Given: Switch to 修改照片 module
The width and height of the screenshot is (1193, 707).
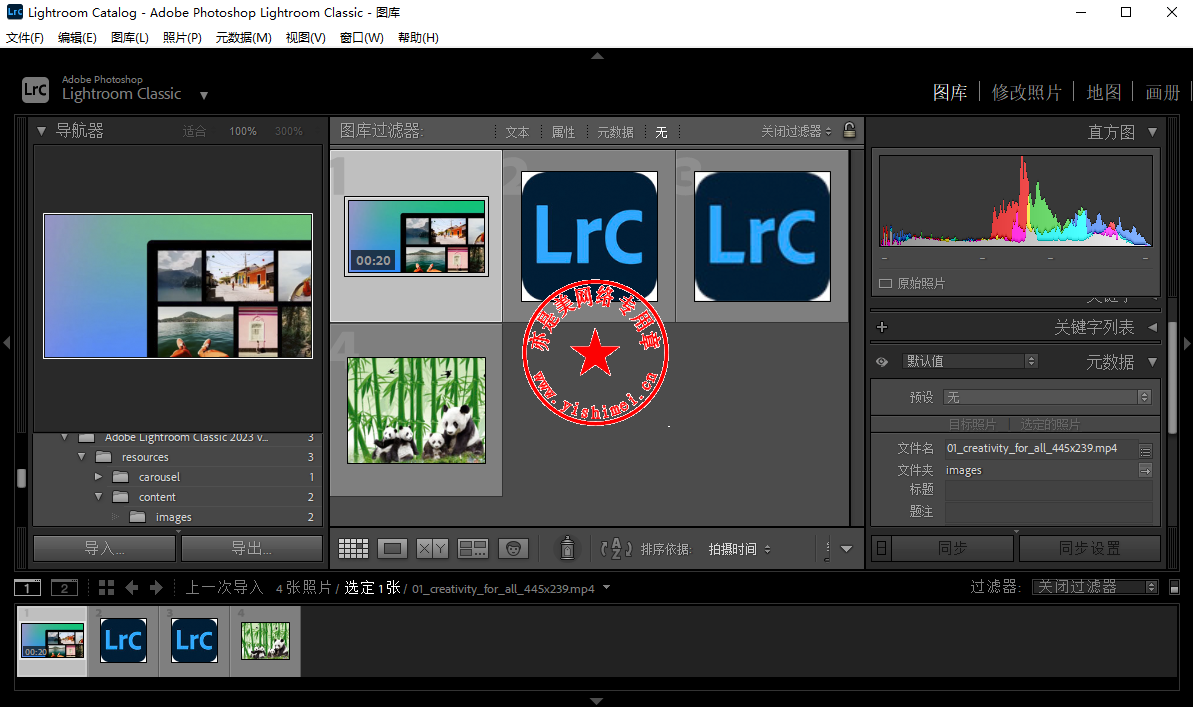Looking at the screenshot, I should 1026,92.
